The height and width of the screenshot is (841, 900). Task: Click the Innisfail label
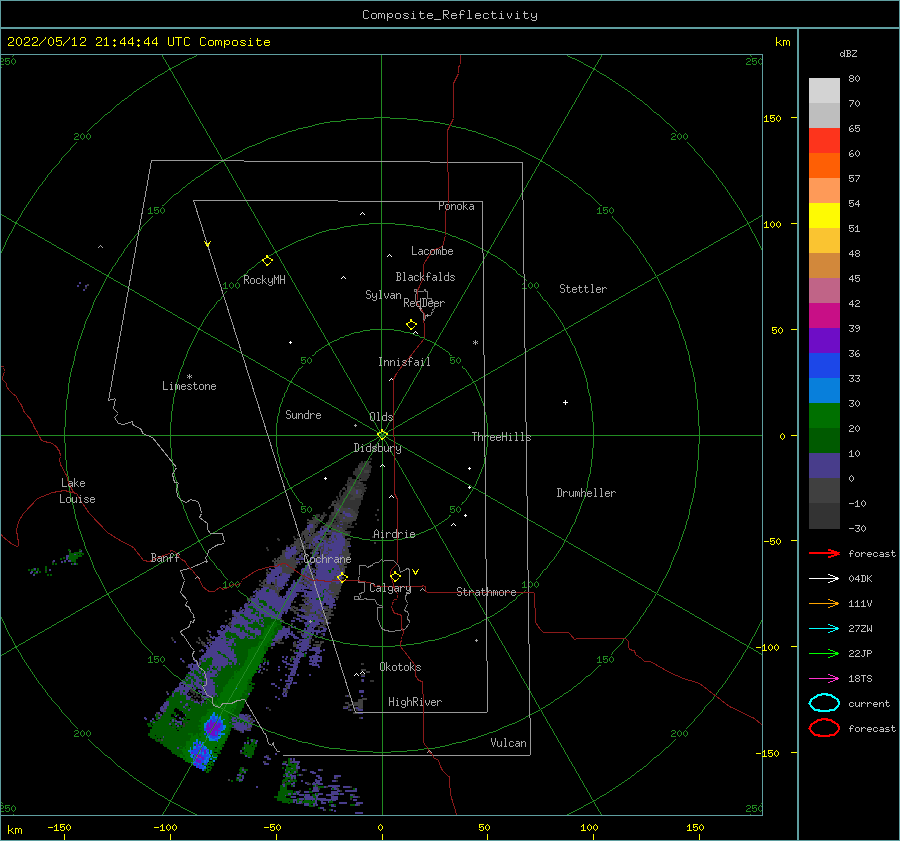[404, 362]
